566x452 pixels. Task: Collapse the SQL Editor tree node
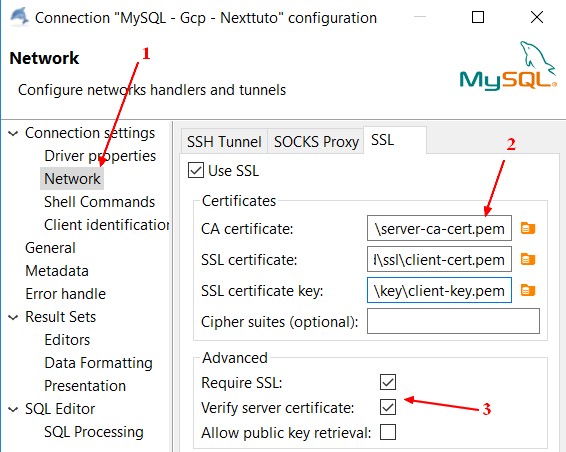tap(13, 409)
